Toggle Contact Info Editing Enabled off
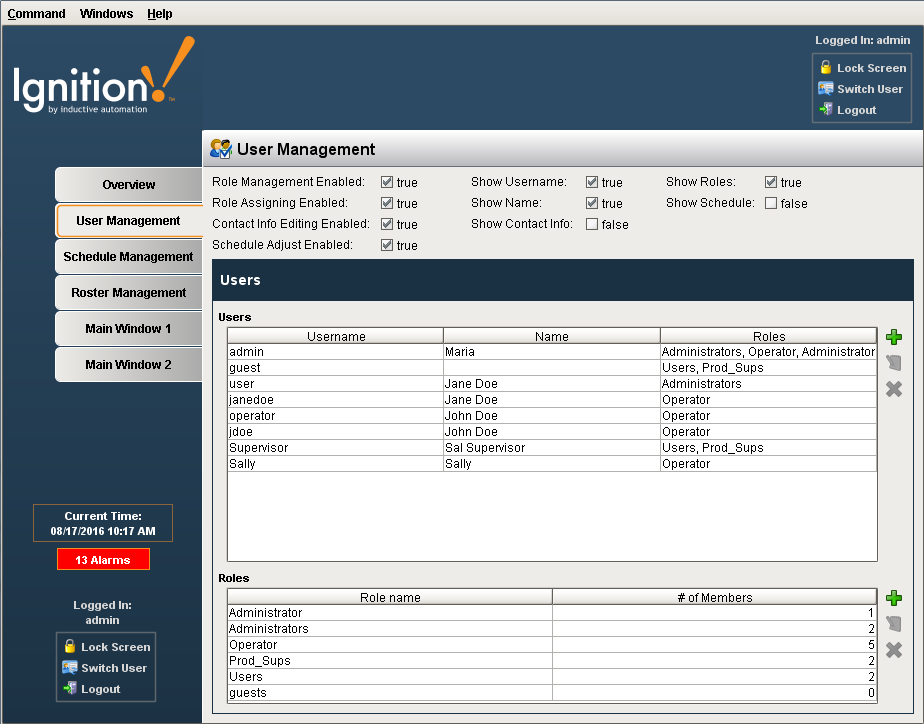Image resolution: width=924 pixels, height=724 pixels. [385, 224]
